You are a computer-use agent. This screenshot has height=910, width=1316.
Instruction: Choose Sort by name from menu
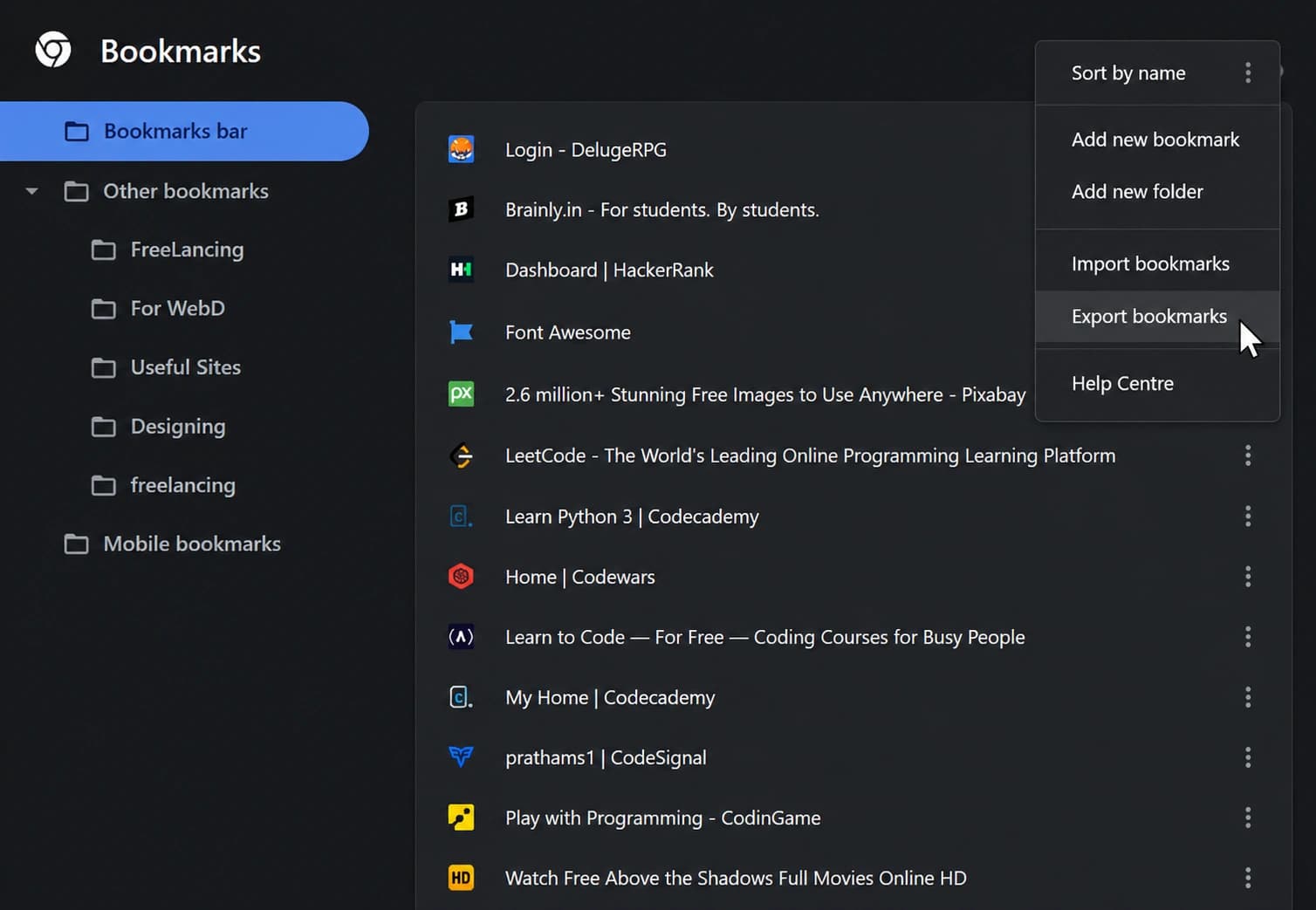coord(1128,73)
